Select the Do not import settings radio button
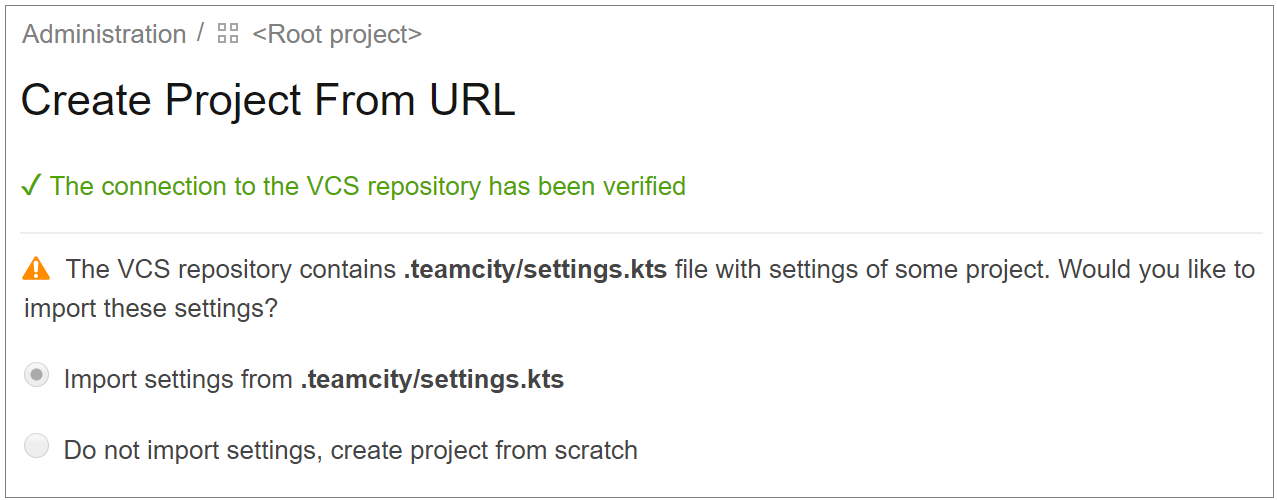 coord(36,445)
